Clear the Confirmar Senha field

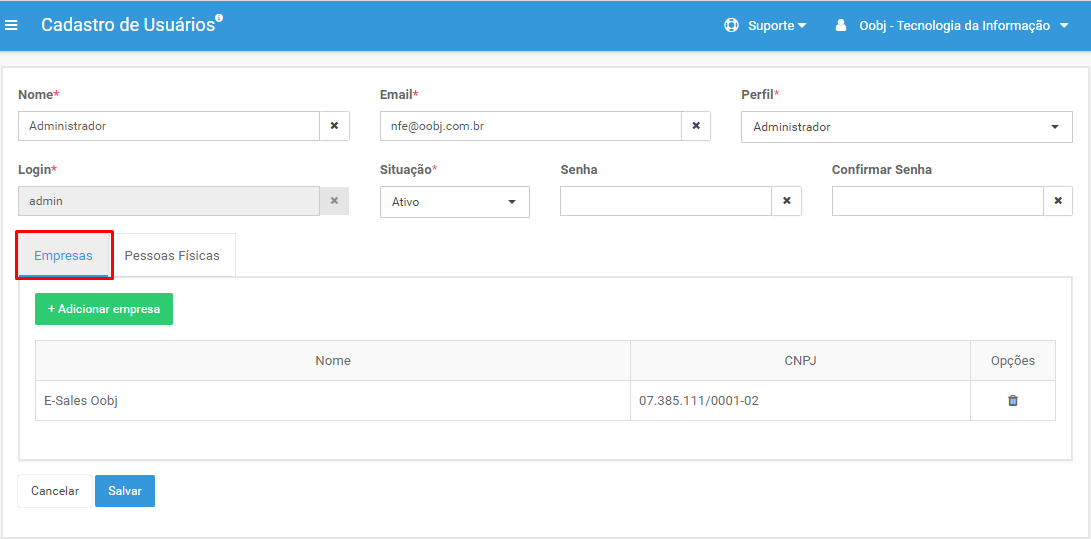[1058, 200]
